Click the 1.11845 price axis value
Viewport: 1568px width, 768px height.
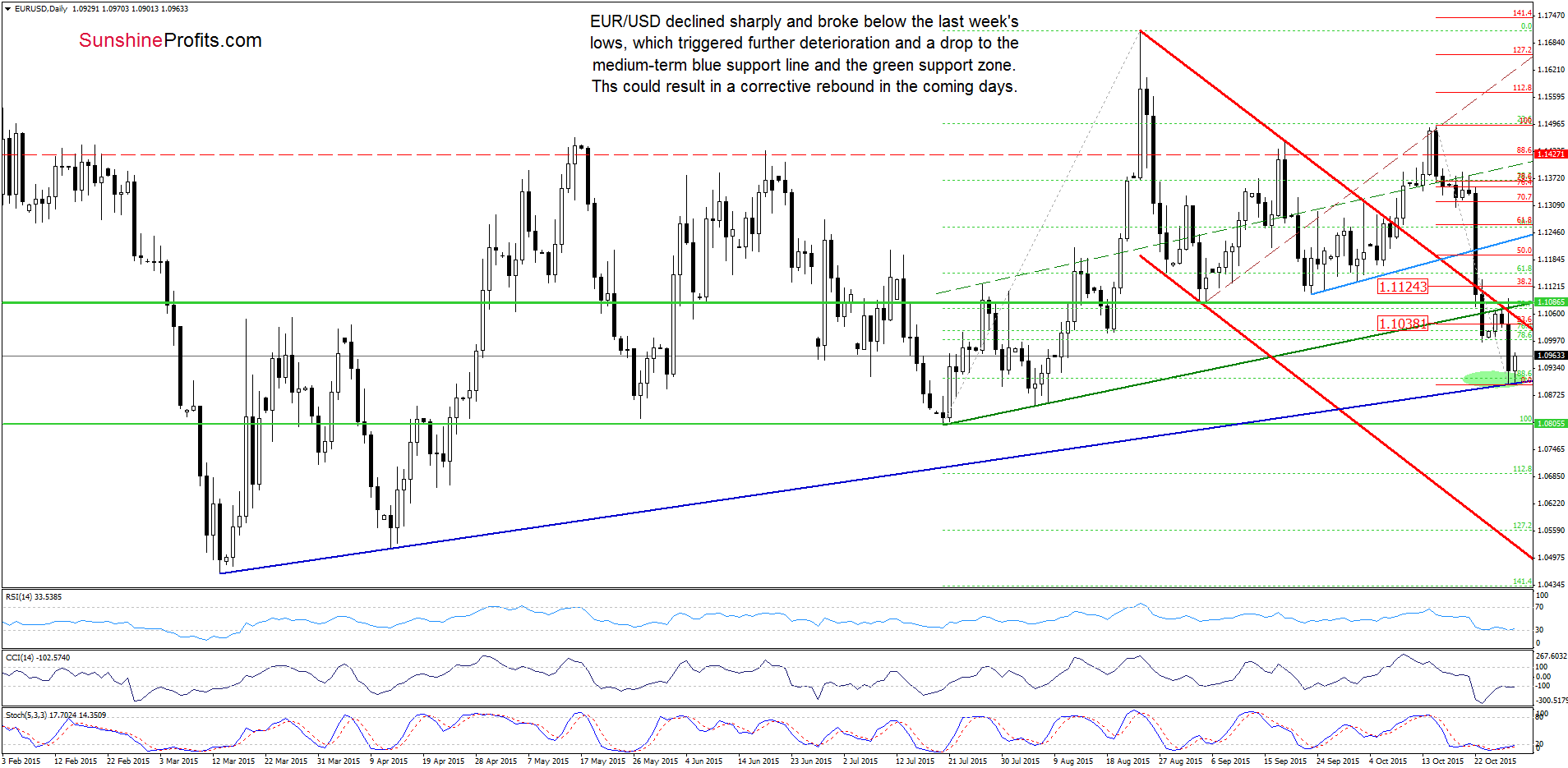pyautogui.click(x=1552, y=260)
